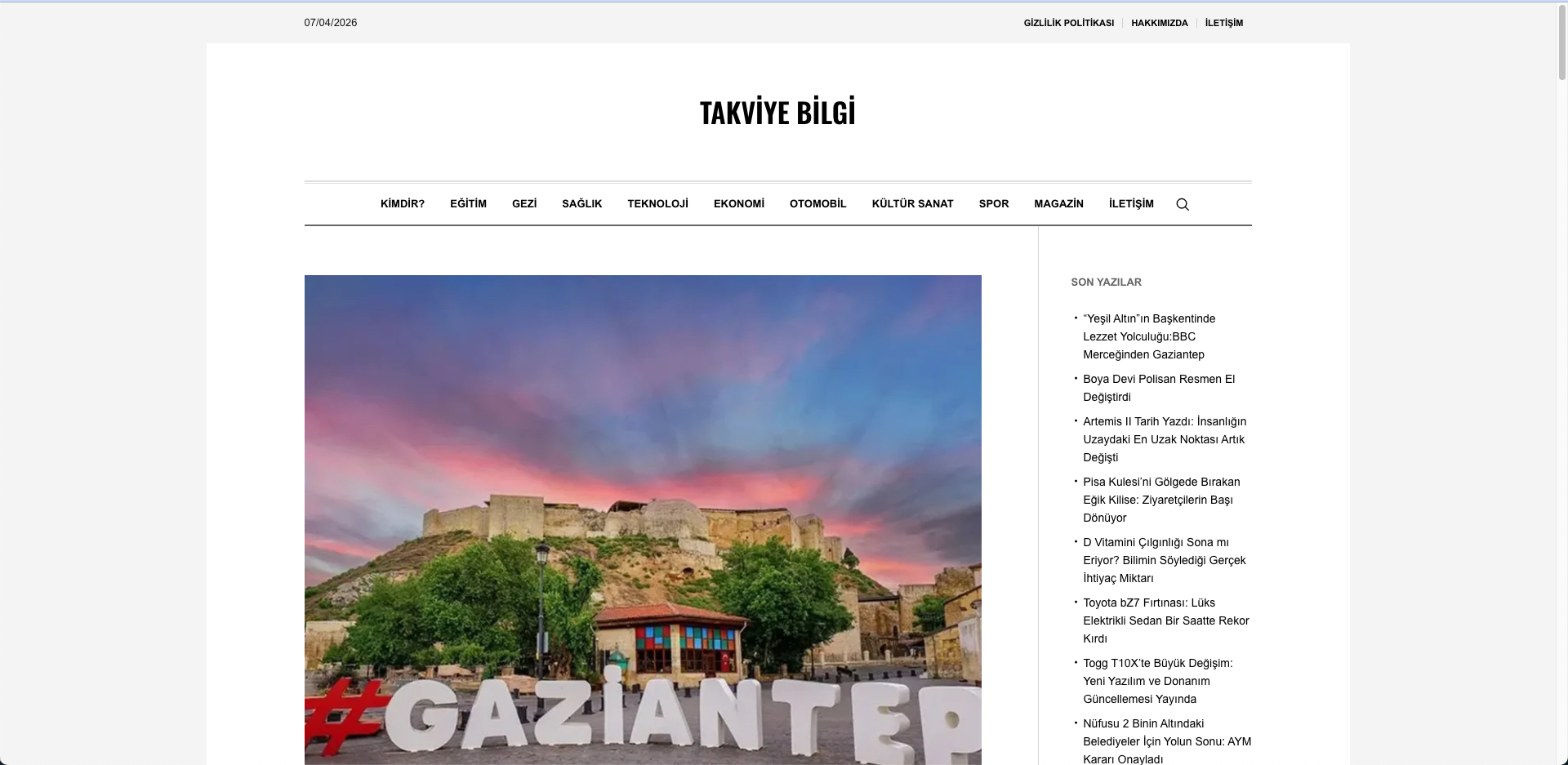
Task: Open the Sağlık category
Action: (581, 204)
